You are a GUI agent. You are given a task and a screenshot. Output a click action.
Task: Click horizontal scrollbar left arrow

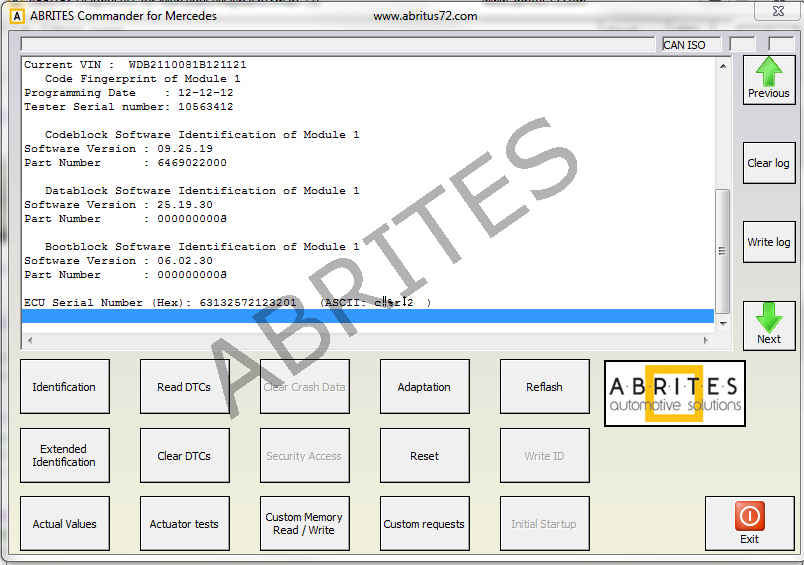(x=30, y=340)
